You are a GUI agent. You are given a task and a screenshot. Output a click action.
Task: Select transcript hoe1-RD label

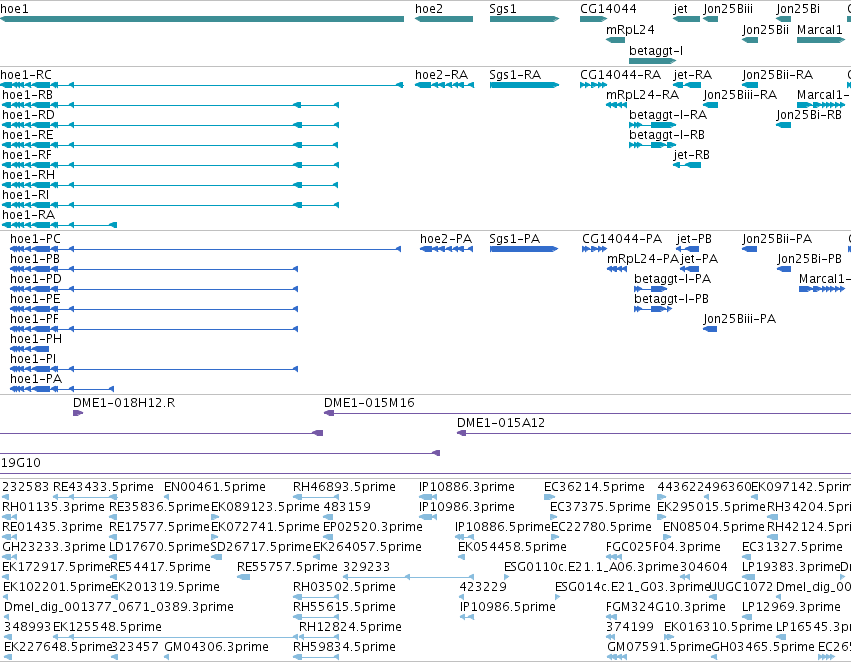[28, 114]
